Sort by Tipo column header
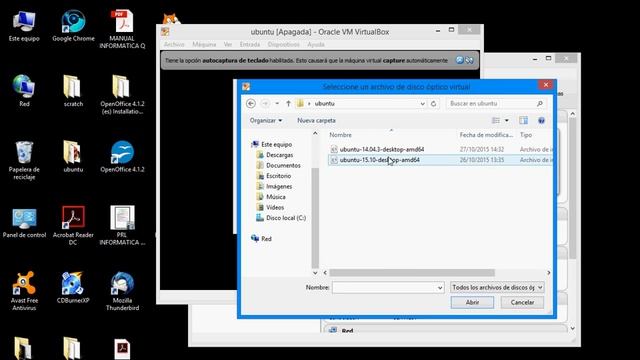This screenshot has height=360, width=640. (x=526, y=135)
